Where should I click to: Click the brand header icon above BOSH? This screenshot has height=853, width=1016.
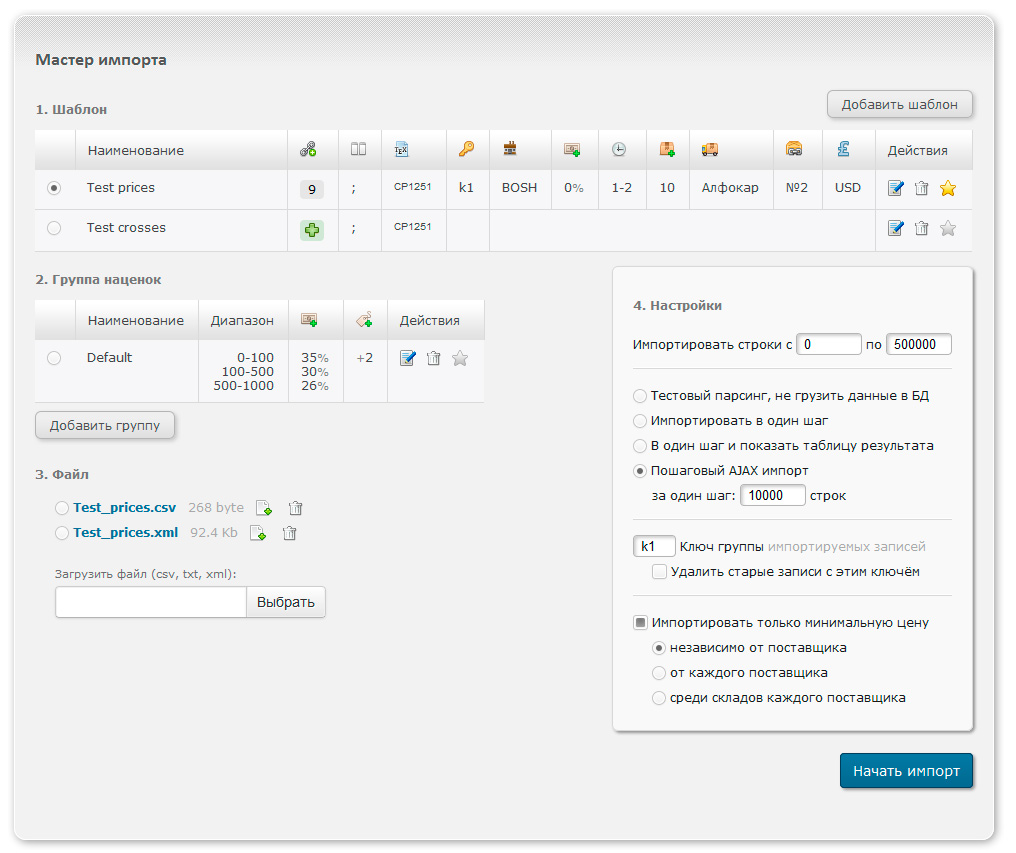click(510, 148)
